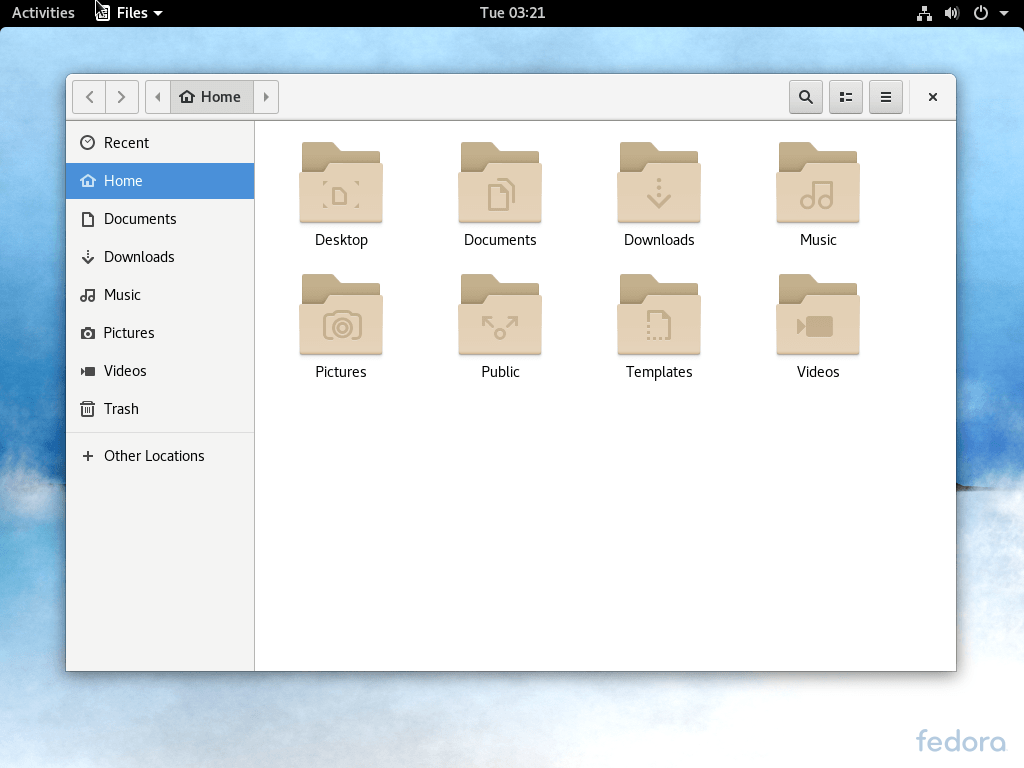Open Videos in the sidebar
Viewport: 1024px width, 768px height.
coord(160,370)
